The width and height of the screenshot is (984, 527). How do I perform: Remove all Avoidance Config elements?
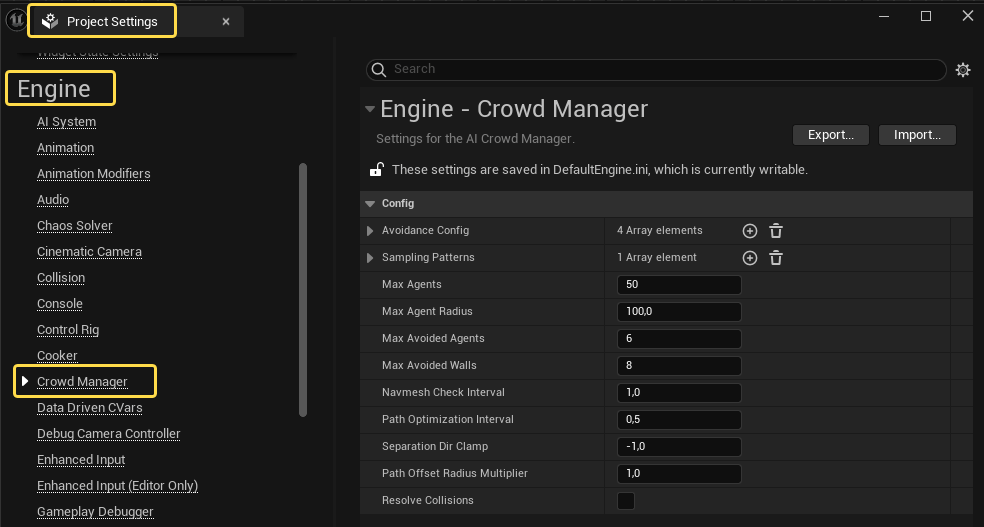tap(776, 231)
